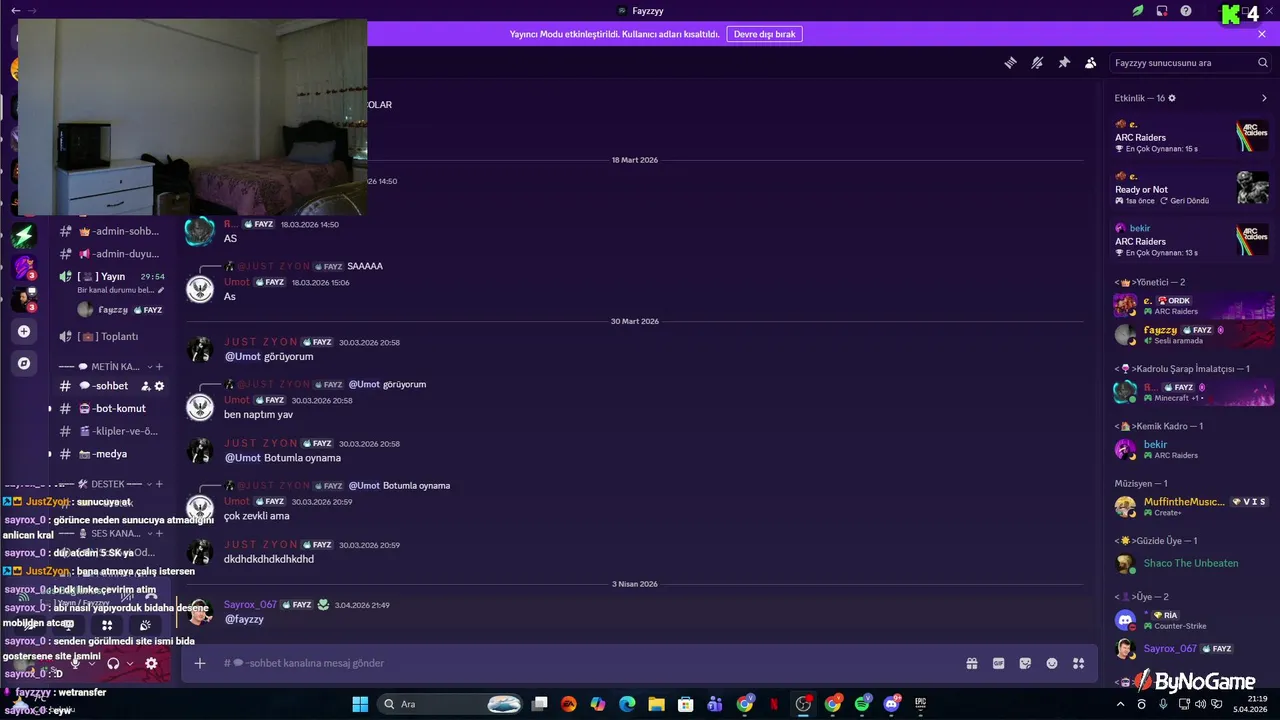Viewport: 1280px width, 720px height.
Task: Click @Umot mention in görüyorum message
Action: click(242, 357)
